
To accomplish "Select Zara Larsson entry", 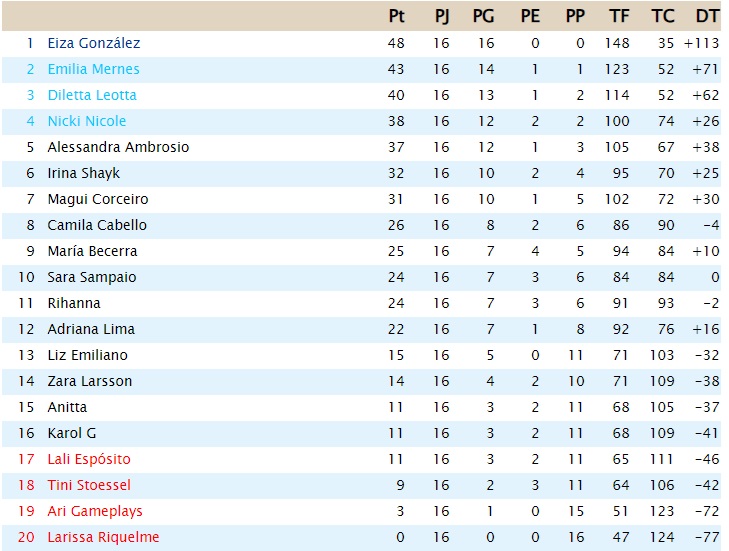I will pyautogui.click(x=90, y=381).
